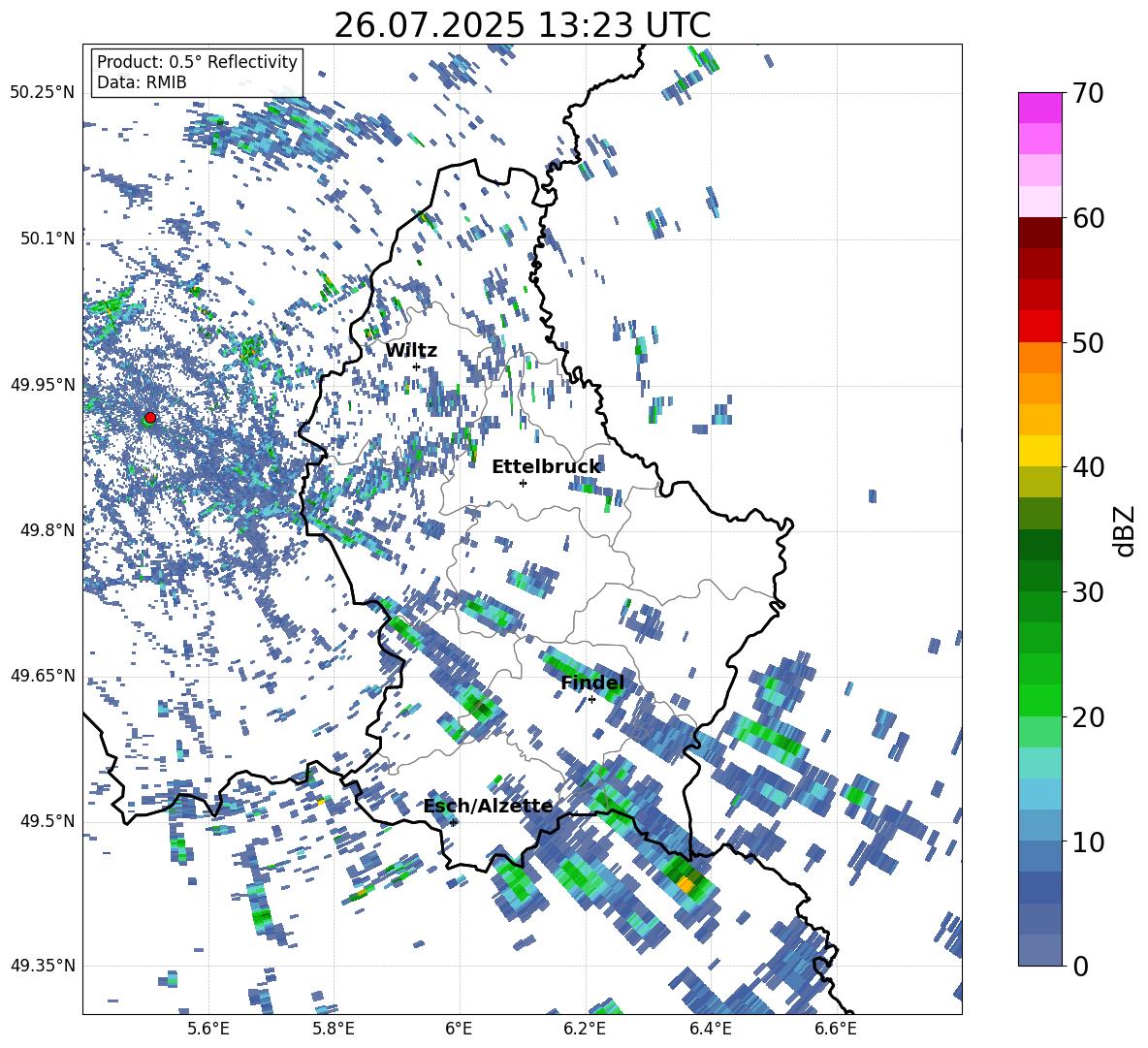1148x1048 pixels.
Task: Click the red radar site marker
Action: (150, 418)
